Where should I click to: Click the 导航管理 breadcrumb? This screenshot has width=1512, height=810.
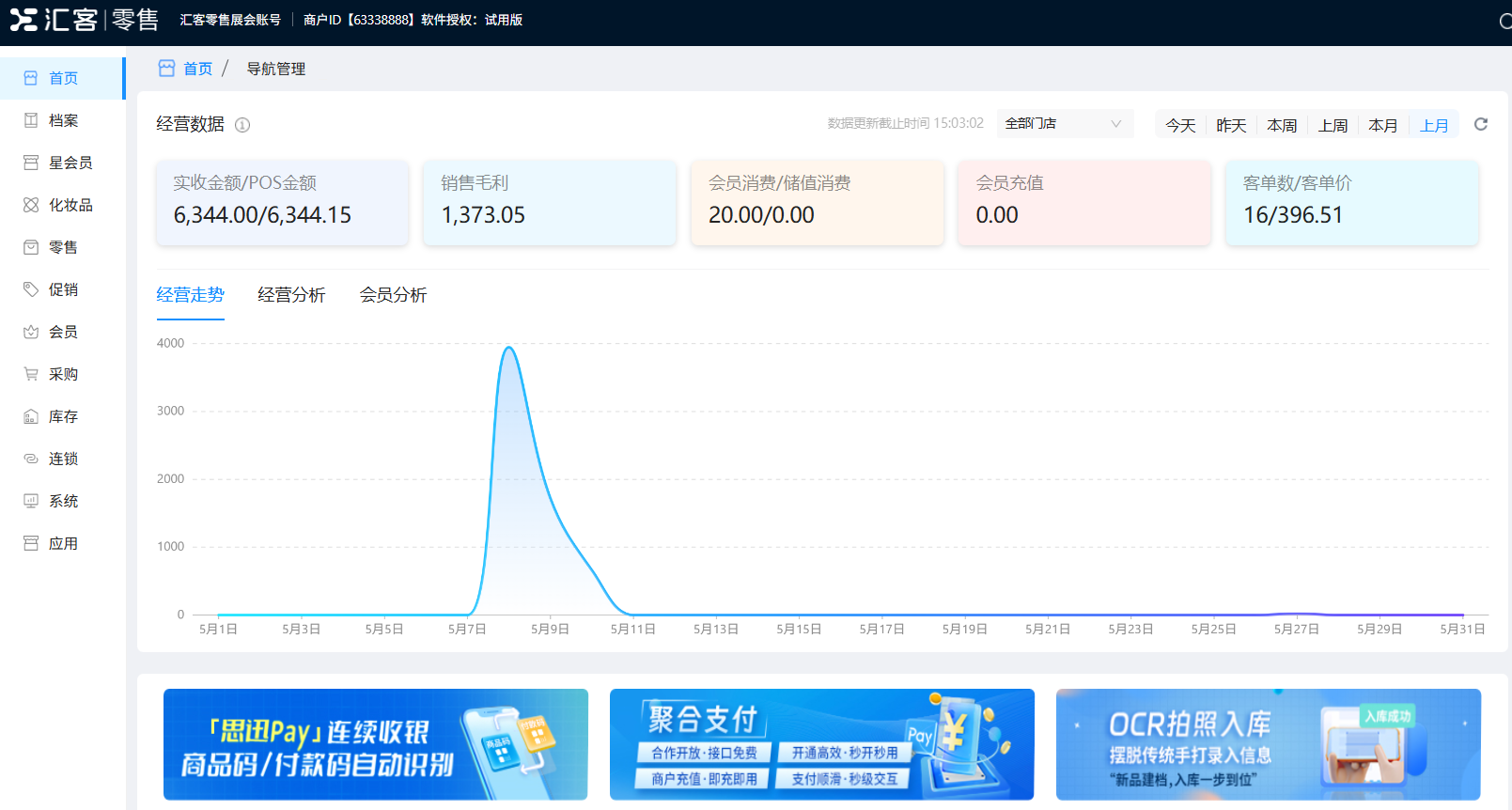[276, 69]
